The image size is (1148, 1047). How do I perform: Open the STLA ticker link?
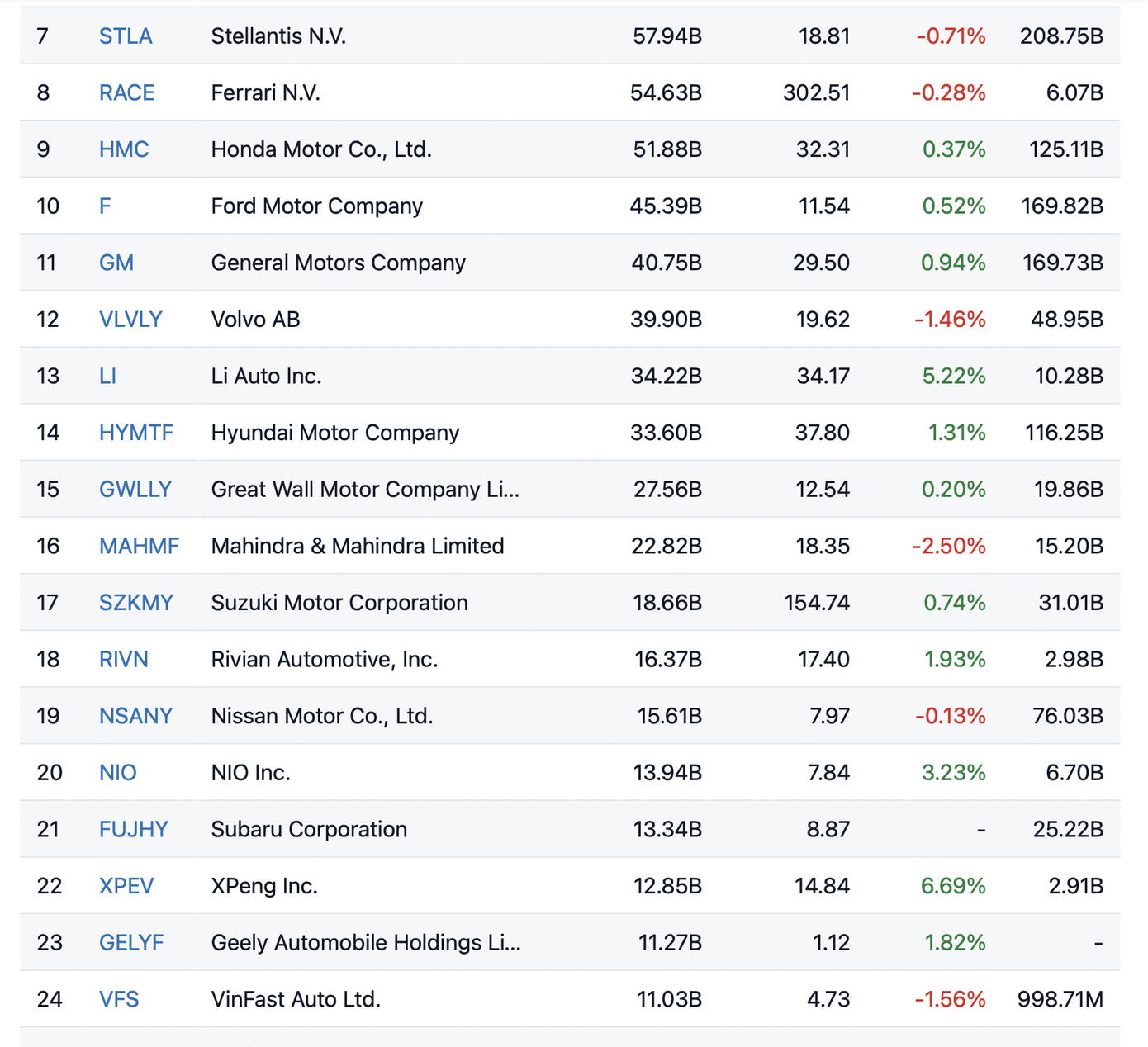126,36
